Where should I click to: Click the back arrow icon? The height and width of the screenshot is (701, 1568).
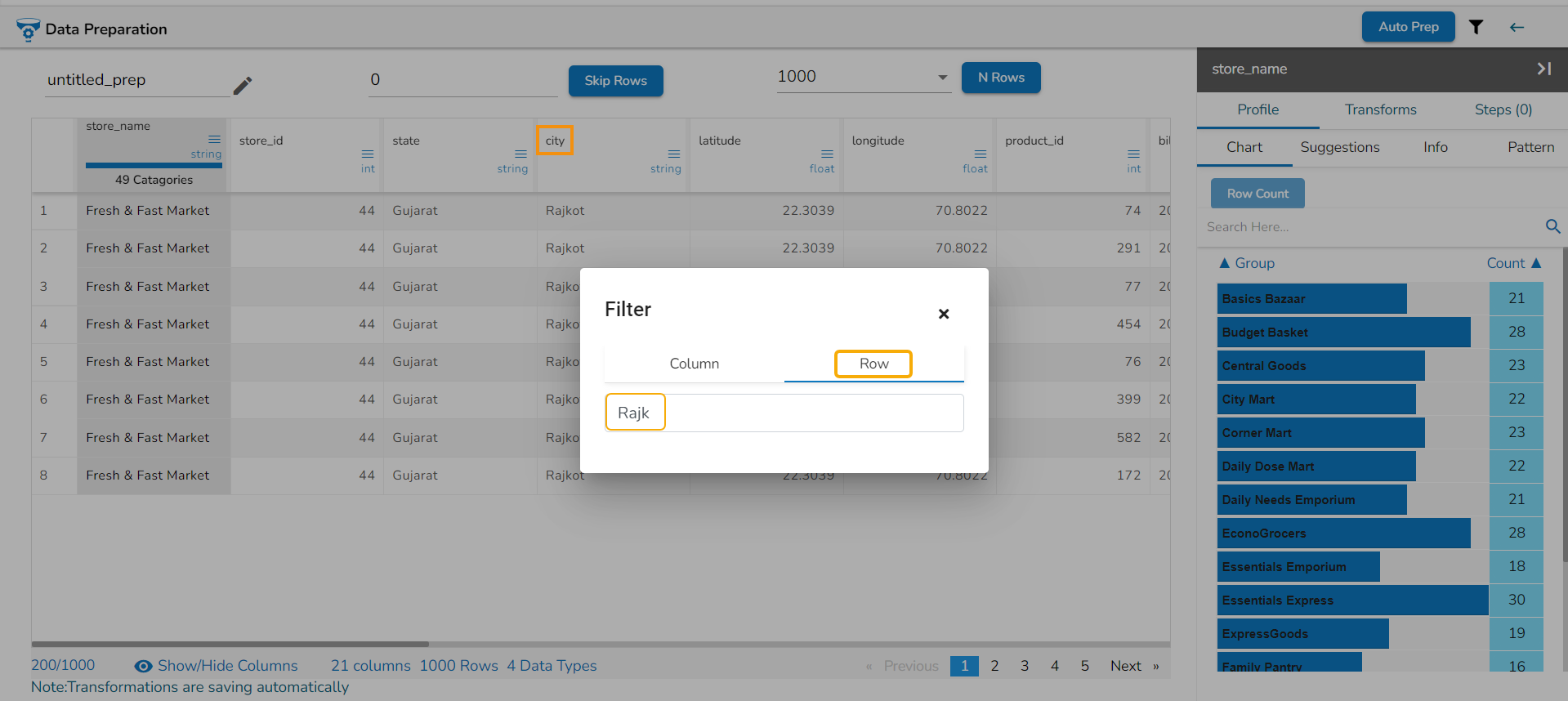point(1517,27)
